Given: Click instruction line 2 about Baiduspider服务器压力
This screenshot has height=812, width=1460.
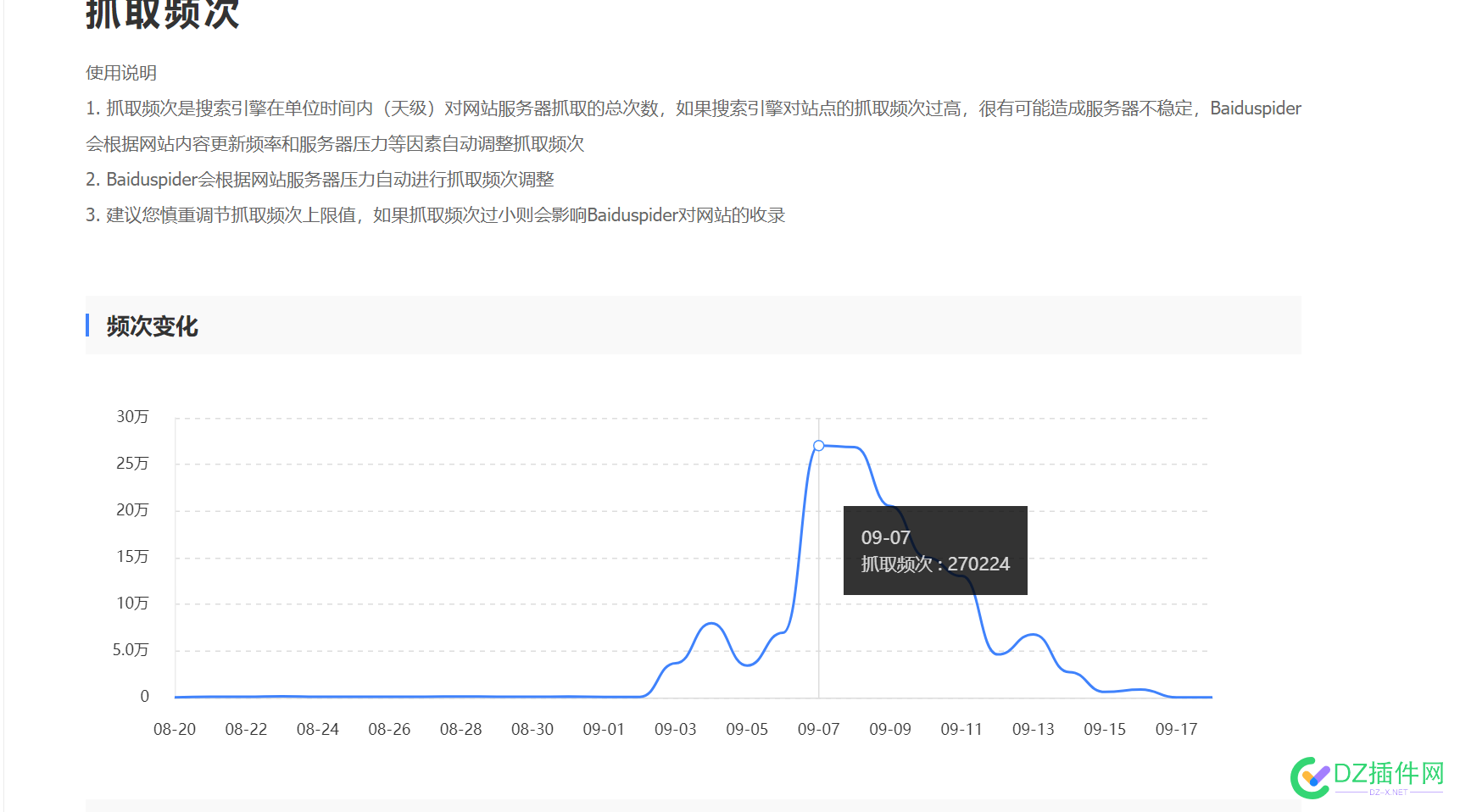Looking at the screenshot, I should click(320, 180).
